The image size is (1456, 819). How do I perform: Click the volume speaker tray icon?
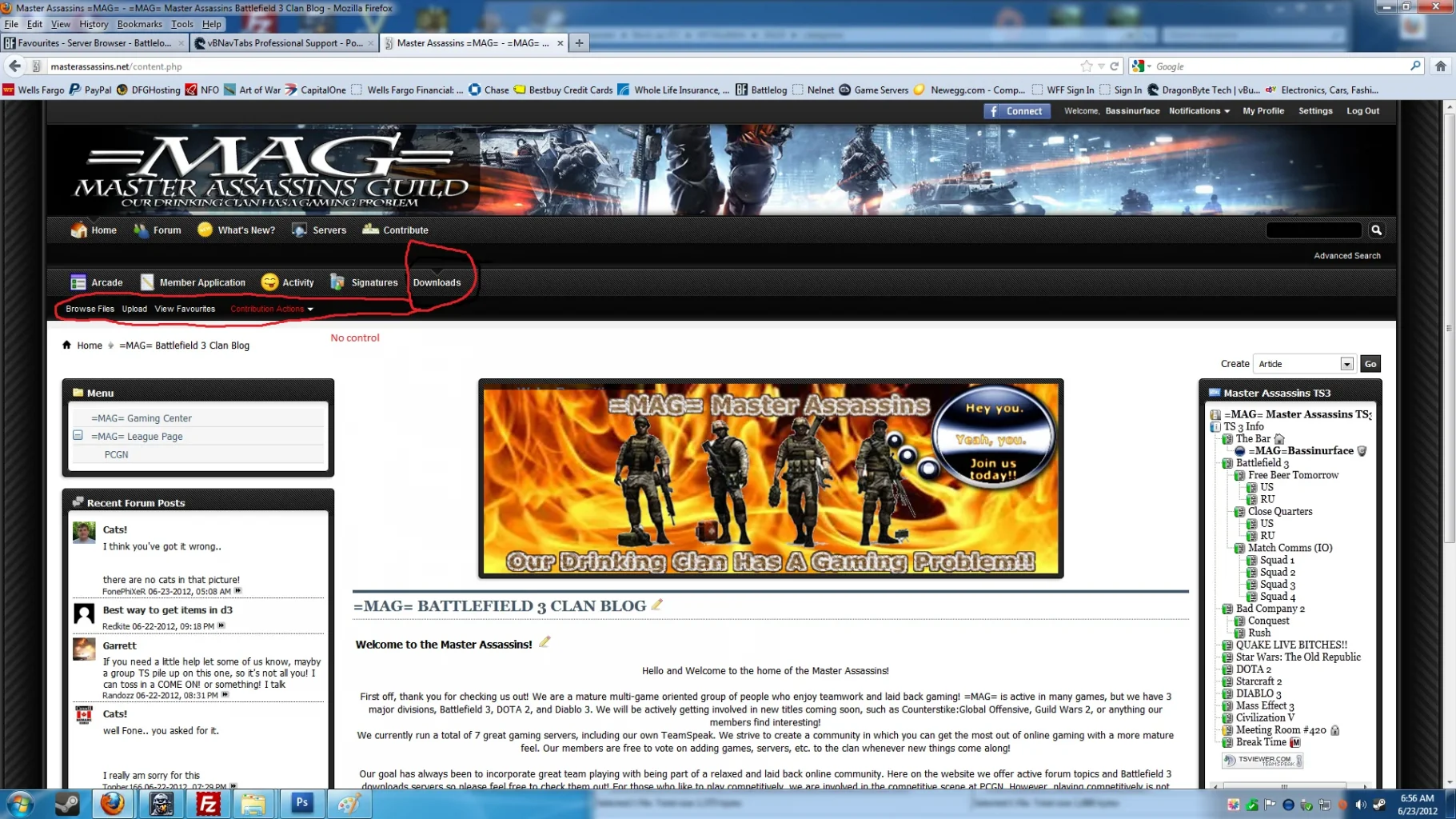click(1360, 805)
